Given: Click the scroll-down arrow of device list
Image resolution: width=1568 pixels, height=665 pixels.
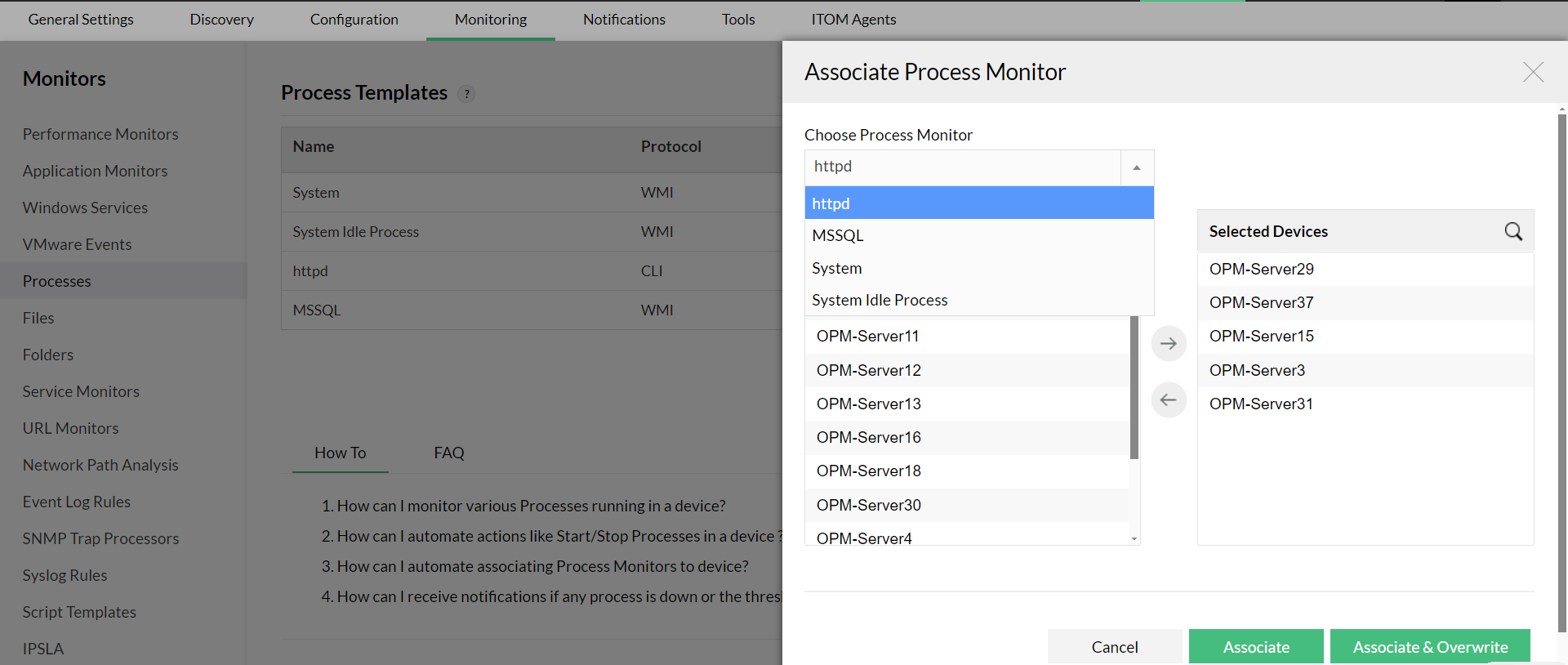Looking at the screenshot, I should 1134,538.
